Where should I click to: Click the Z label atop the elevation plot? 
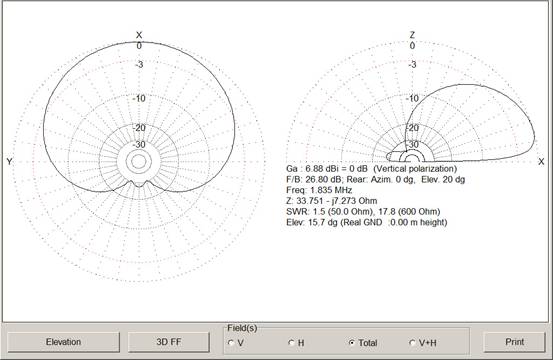point(412,35)
